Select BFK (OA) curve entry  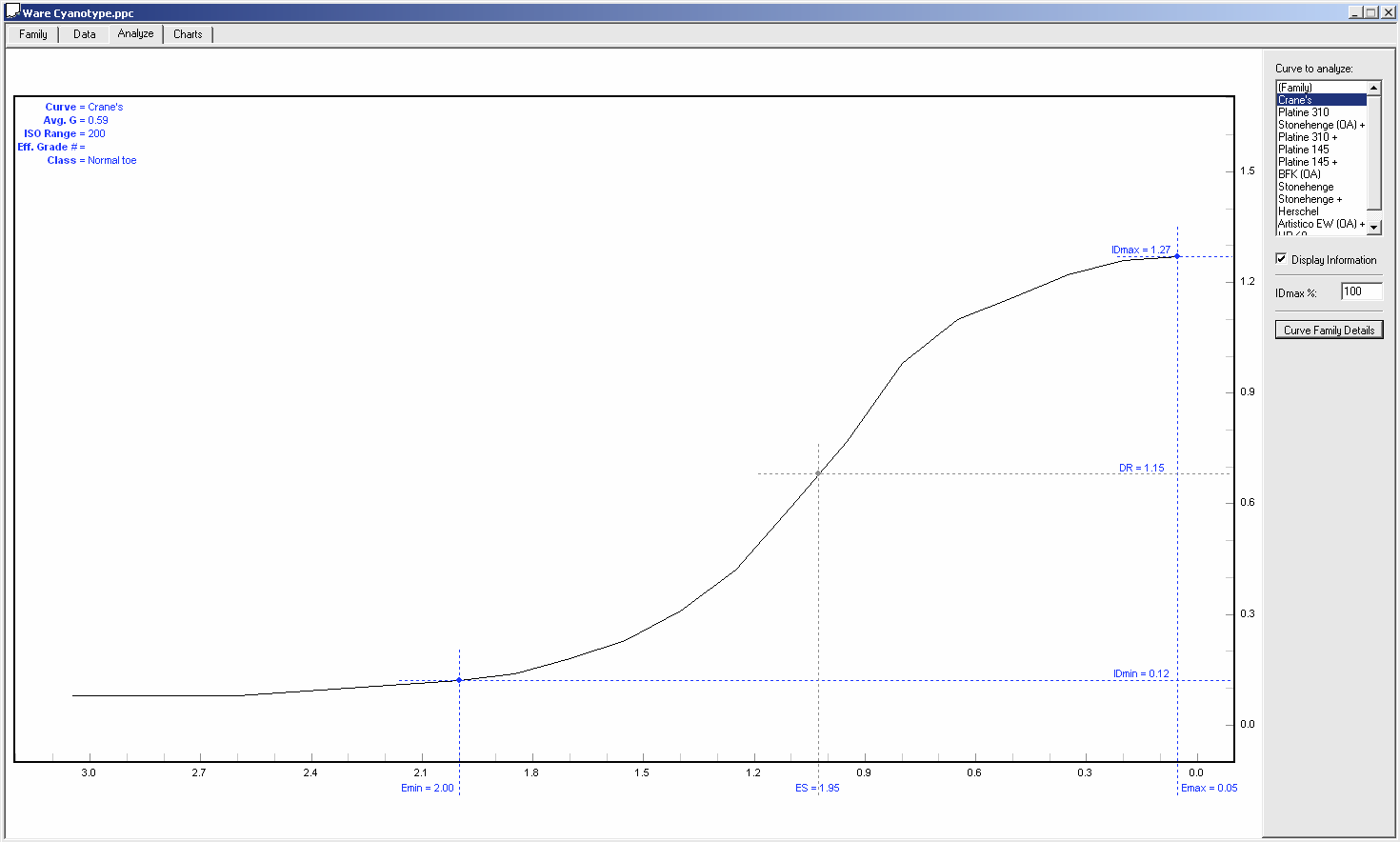1299,174
